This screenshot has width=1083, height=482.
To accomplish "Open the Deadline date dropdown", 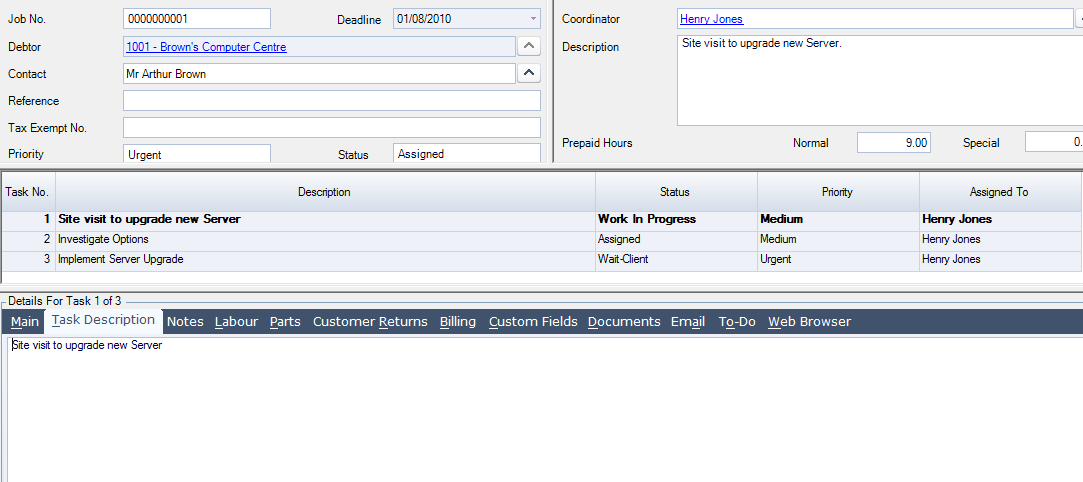I will (x=533, y=19).
